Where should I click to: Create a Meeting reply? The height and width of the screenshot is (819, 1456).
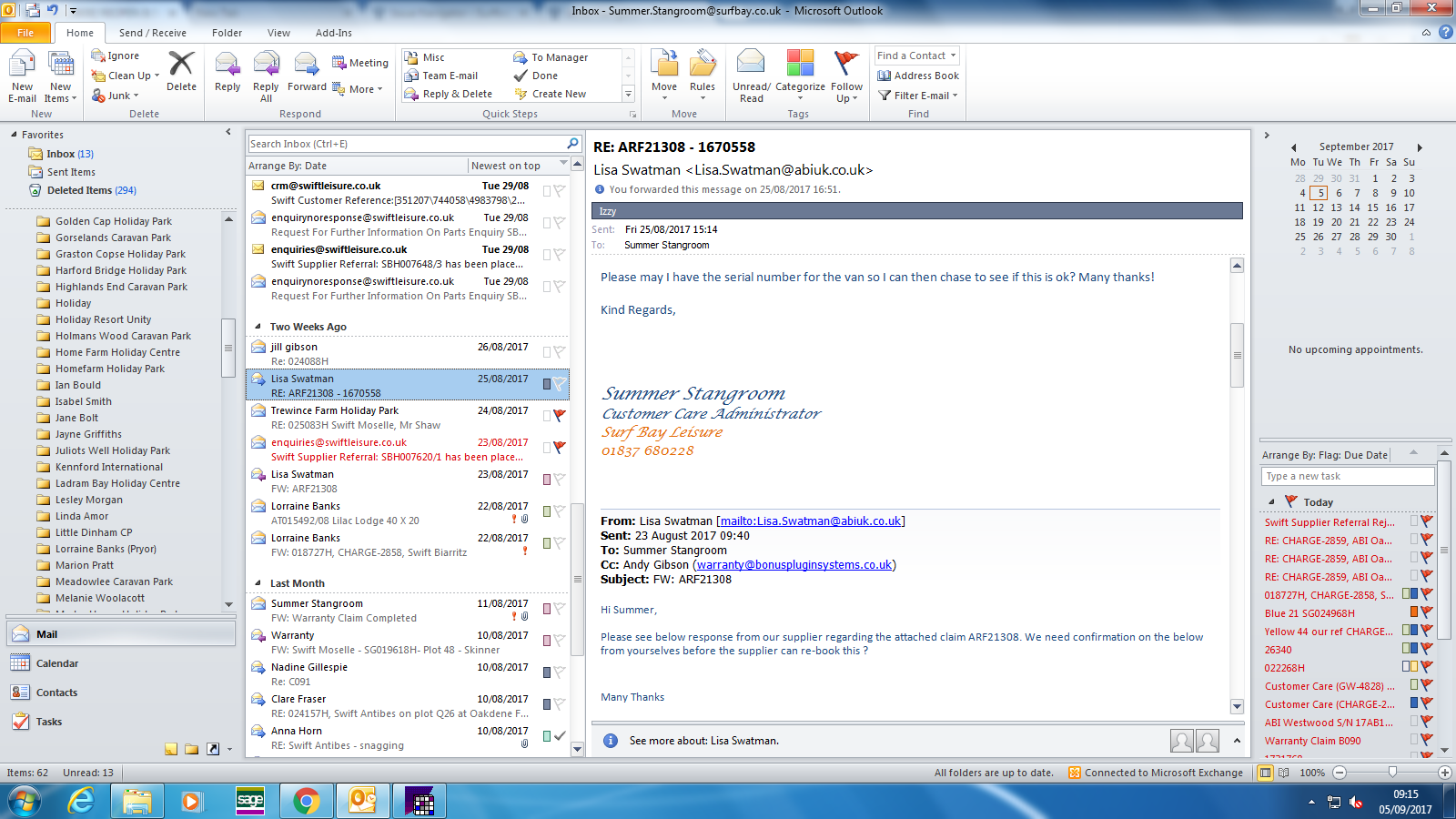tap(360, 63)
